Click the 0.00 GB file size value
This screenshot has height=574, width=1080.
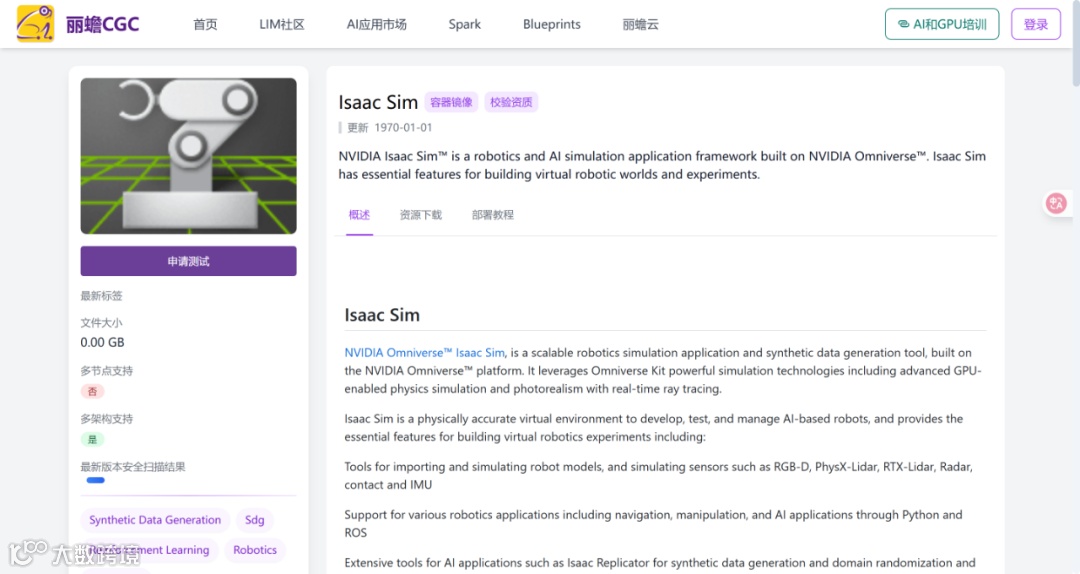coord(103,342)
